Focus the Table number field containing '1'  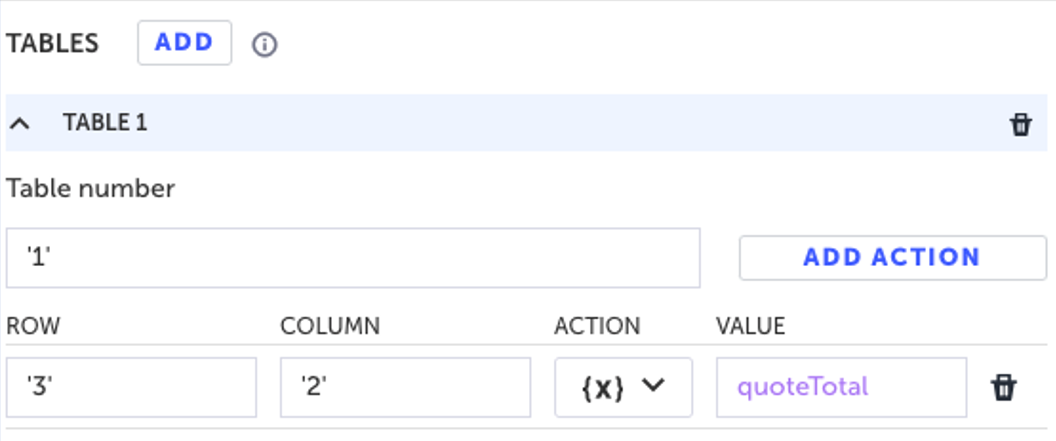tap(352, 258)
